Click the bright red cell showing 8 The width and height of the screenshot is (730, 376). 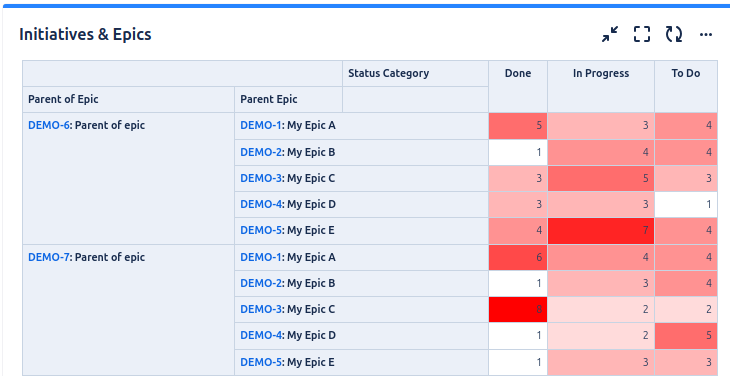pos(518,309)
